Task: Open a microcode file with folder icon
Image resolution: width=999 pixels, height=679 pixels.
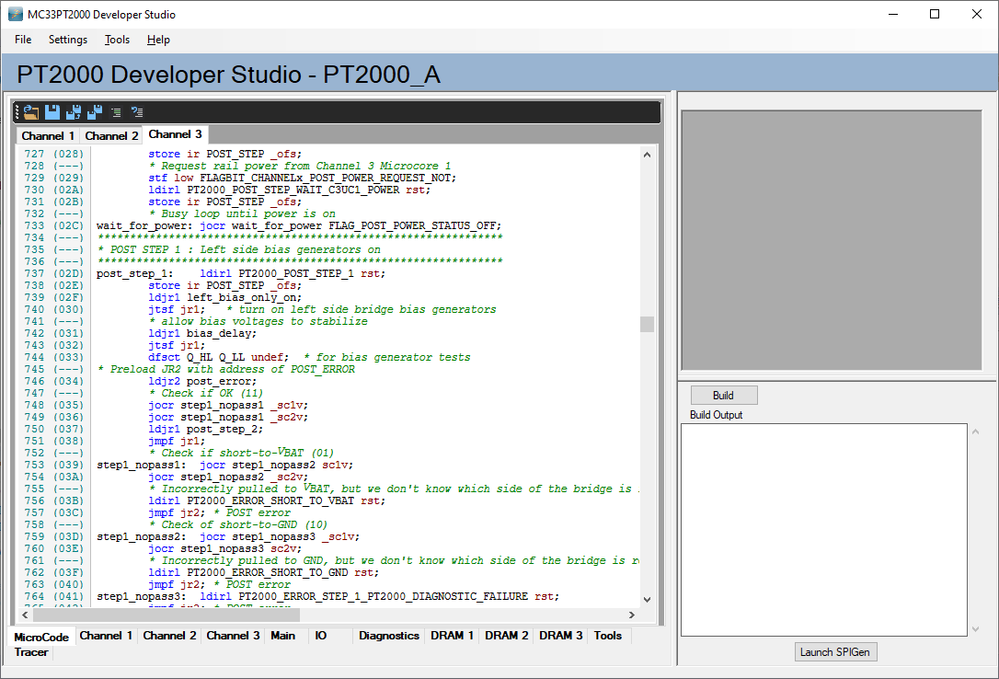Action: (x=31, y=112)
